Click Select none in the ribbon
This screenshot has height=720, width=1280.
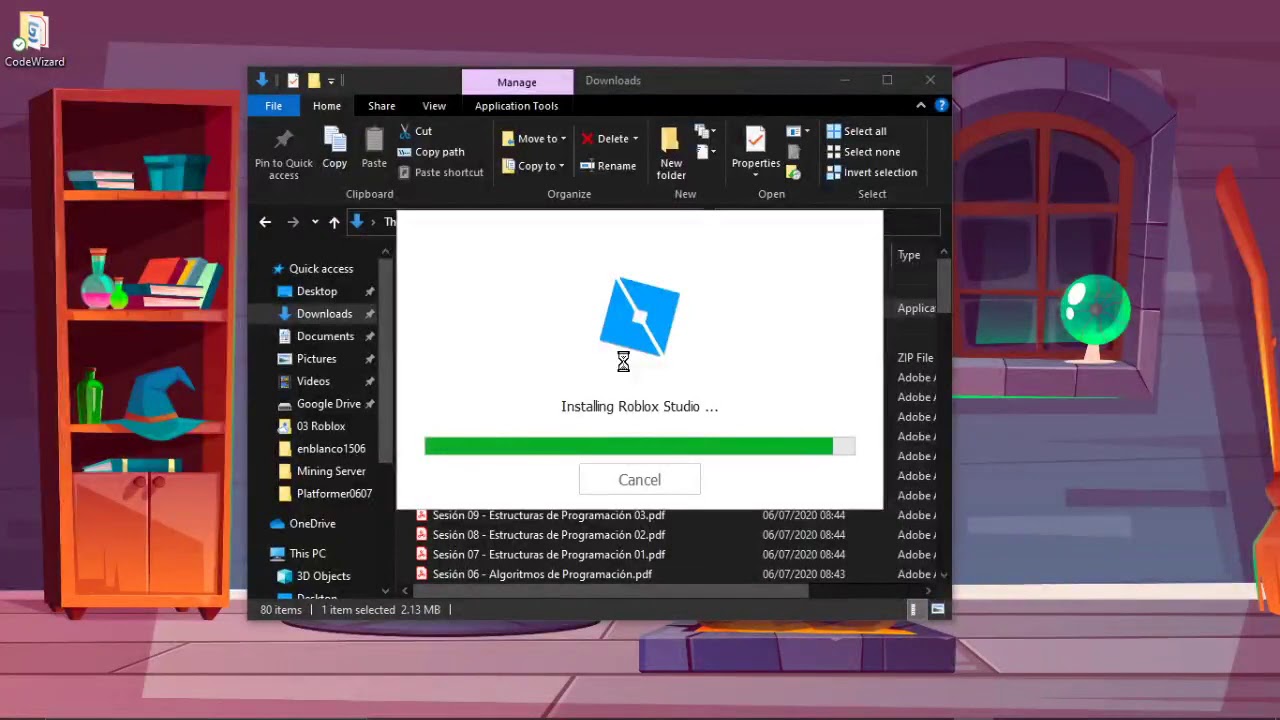tap(864, 152)
